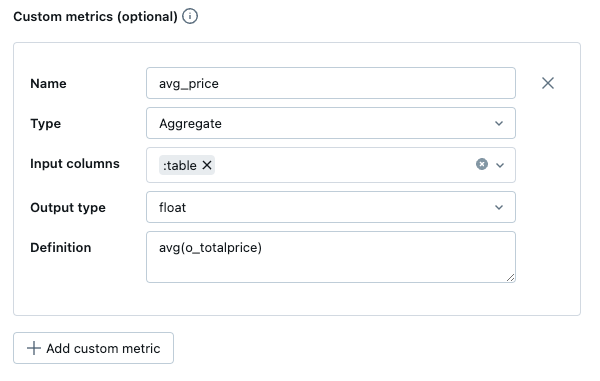This screenshot has width=600, height=381.
Task: Clear all selected input columns
Action: [482, 164]
